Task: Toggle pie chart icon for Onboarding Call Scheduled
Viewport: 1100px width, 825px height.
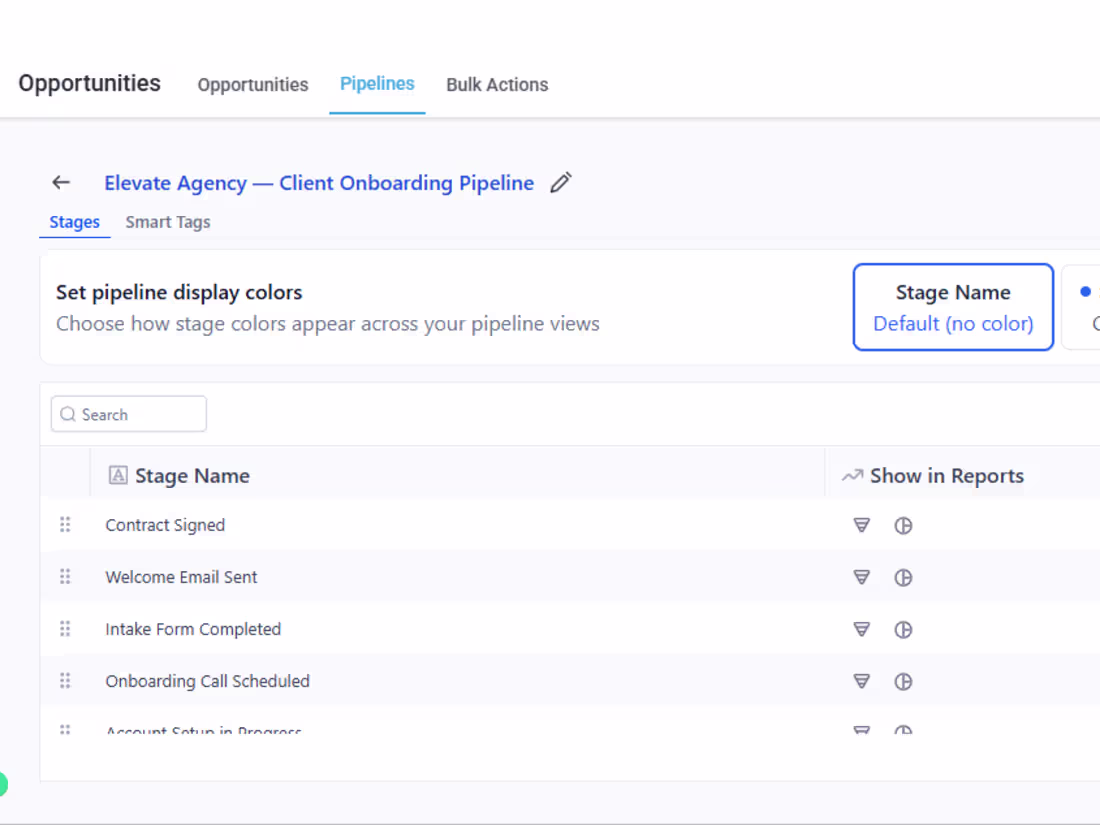Action: (x=903, y=681)
